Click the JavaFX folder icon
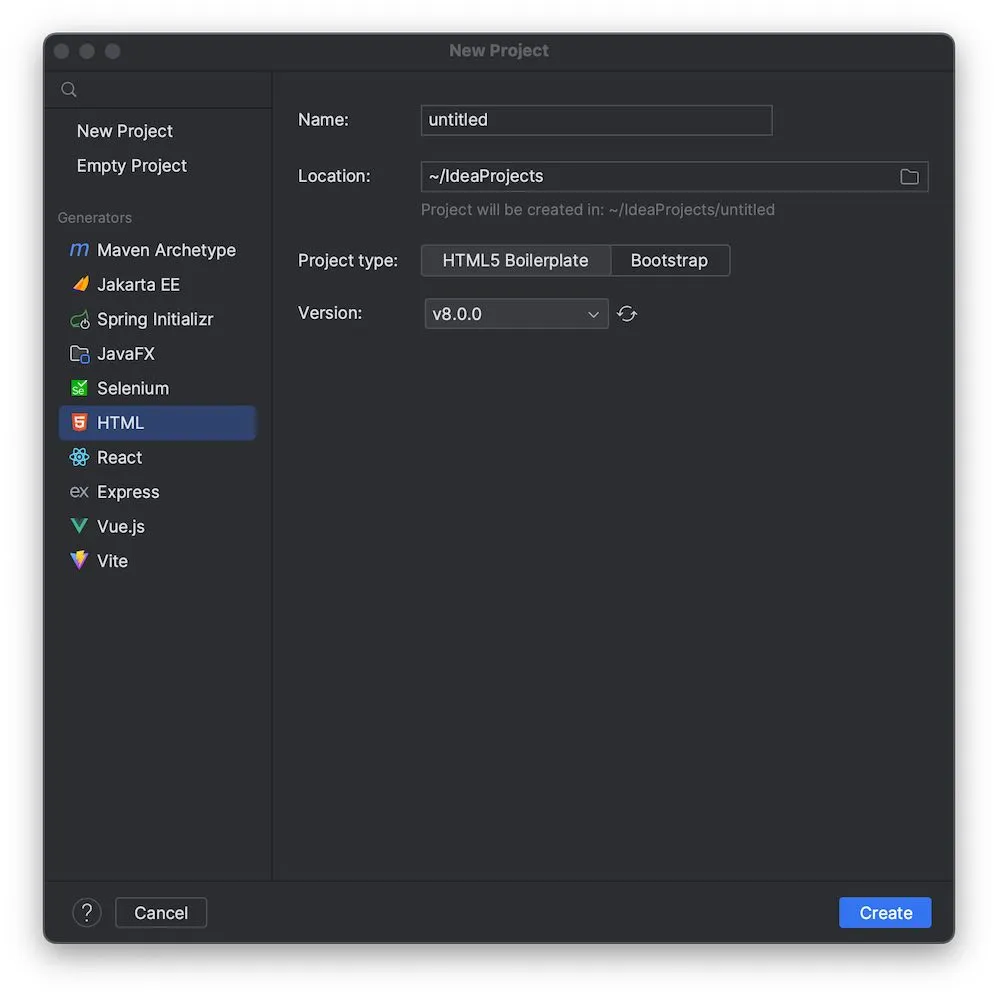Screen dimensions: 998x997 tap(80, 353)
